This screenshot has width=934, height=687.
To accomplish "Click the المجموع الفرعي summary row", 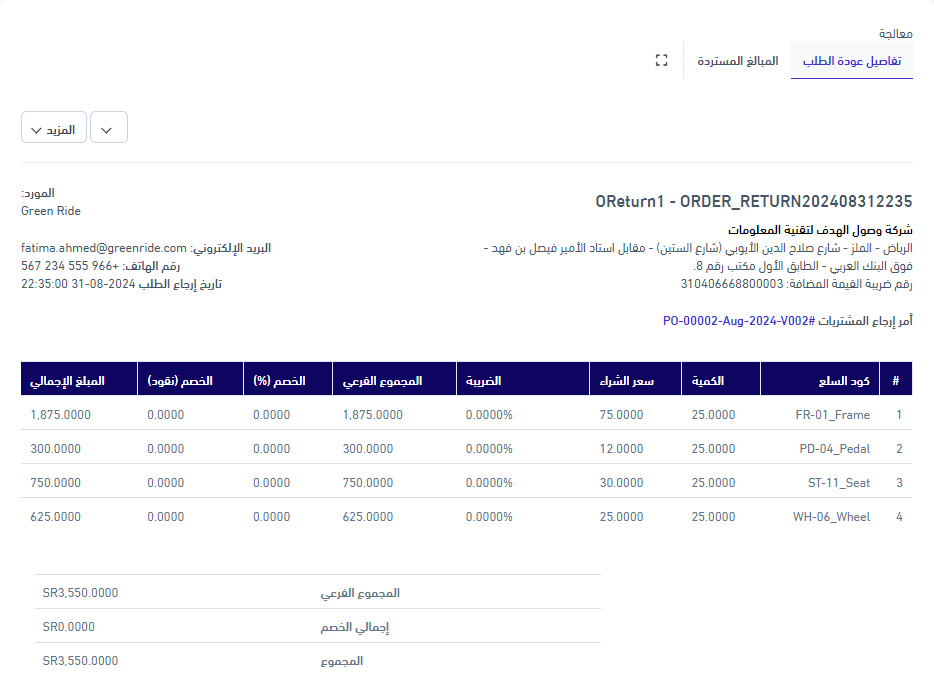I will (x=318, y=593).
